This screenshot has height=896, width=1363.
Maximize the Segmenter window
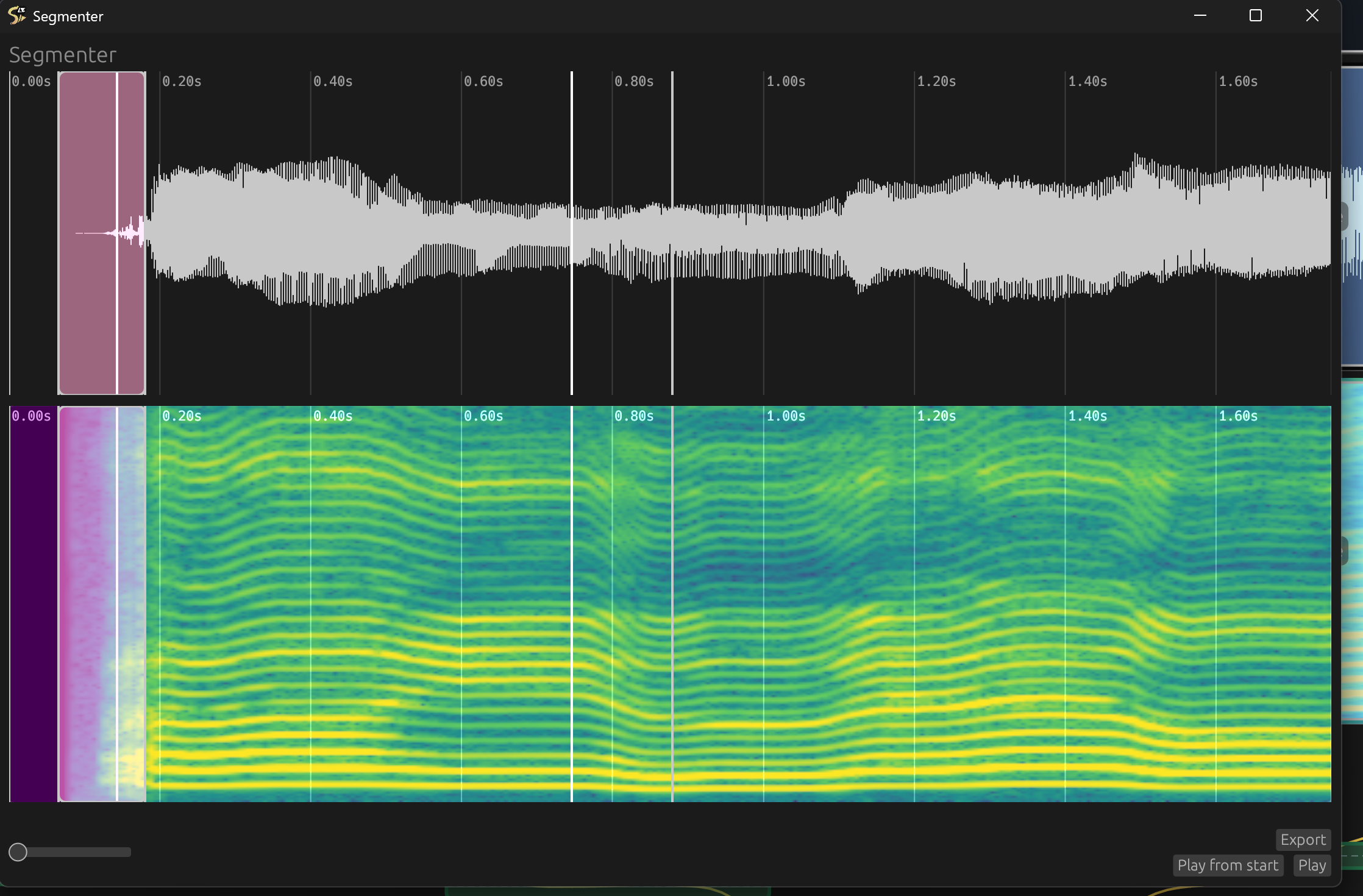point(1255,16)
